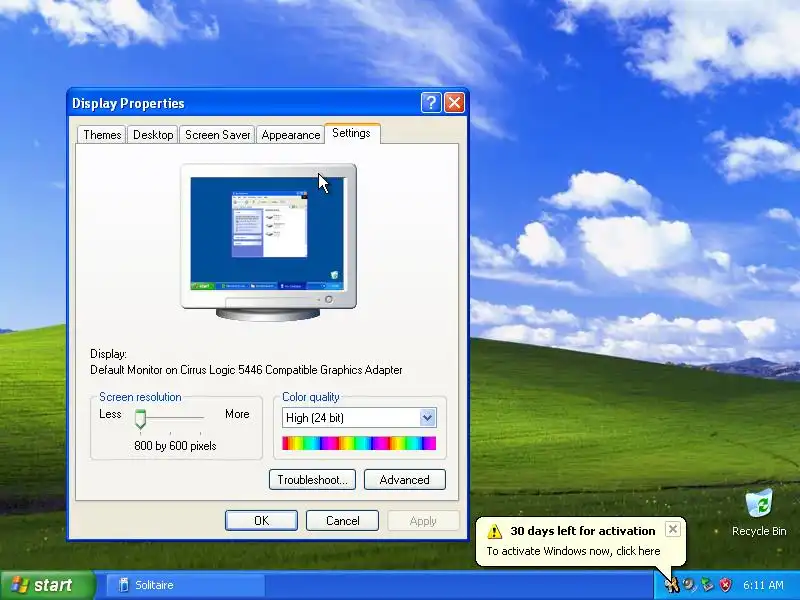Close the Display Properties dialog

point(454,103)
